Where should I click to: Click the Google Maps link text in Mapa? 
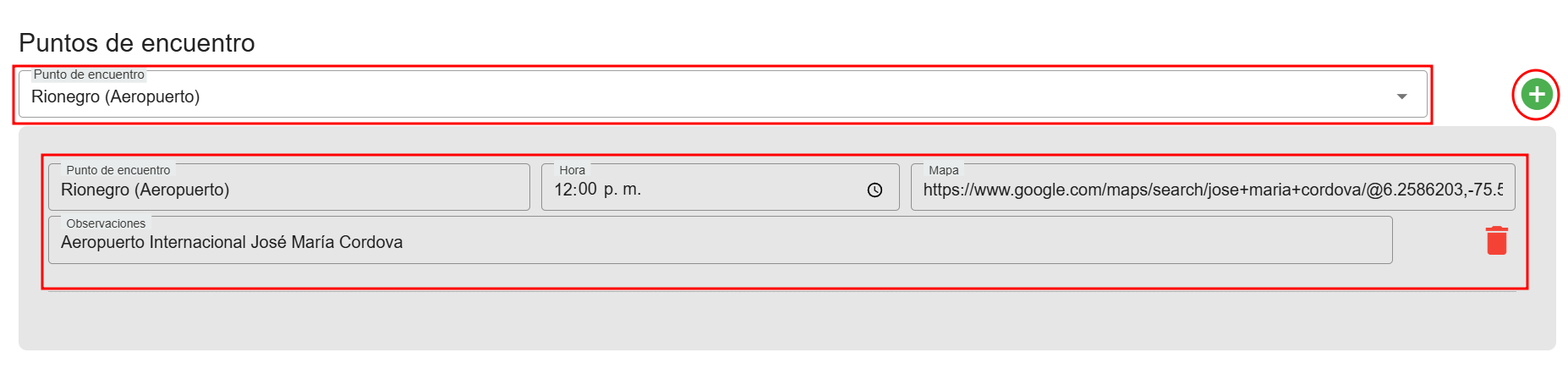(x=1184, y=190)
